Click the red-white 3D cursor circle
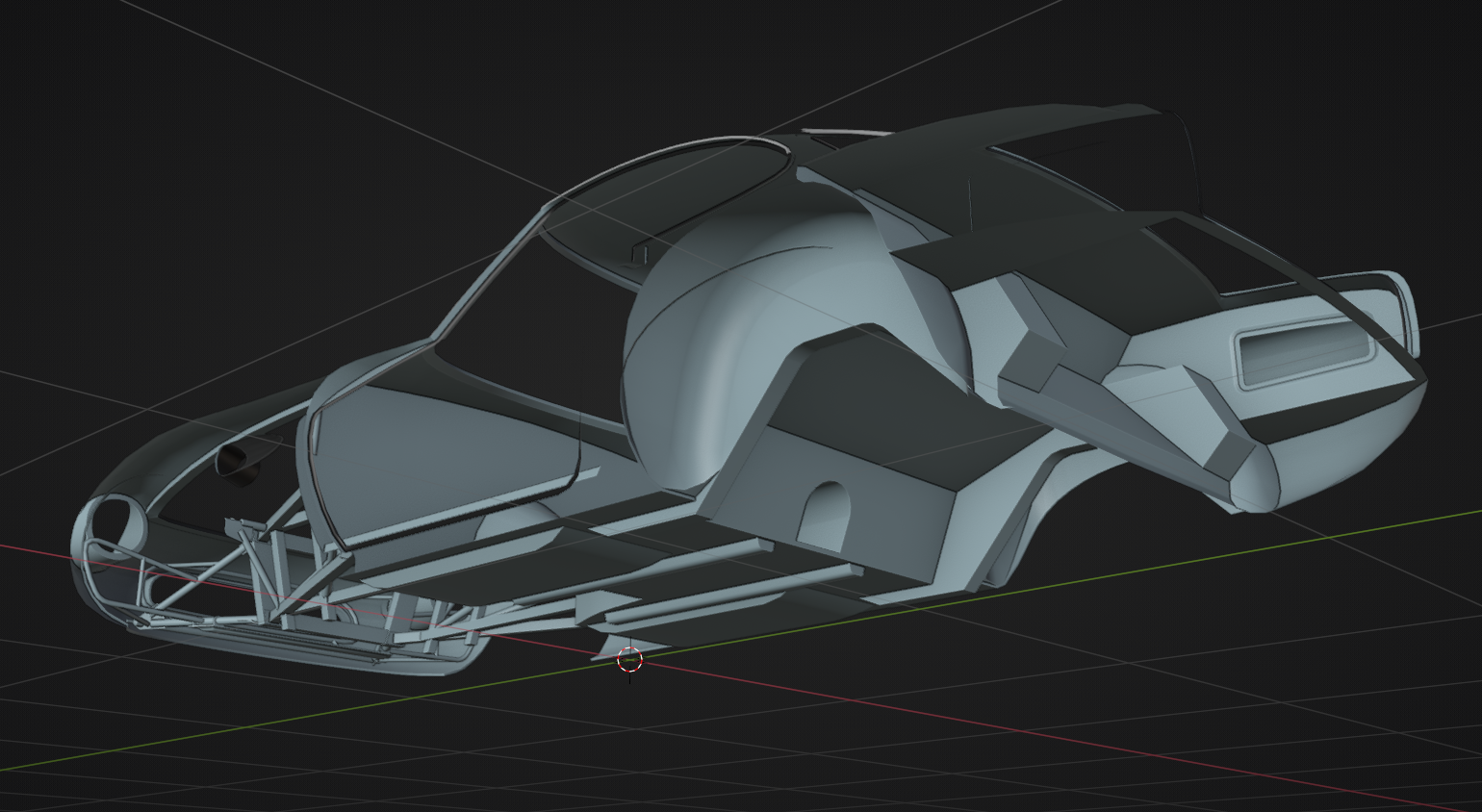 pyautogui.click(x=628, y=660)
